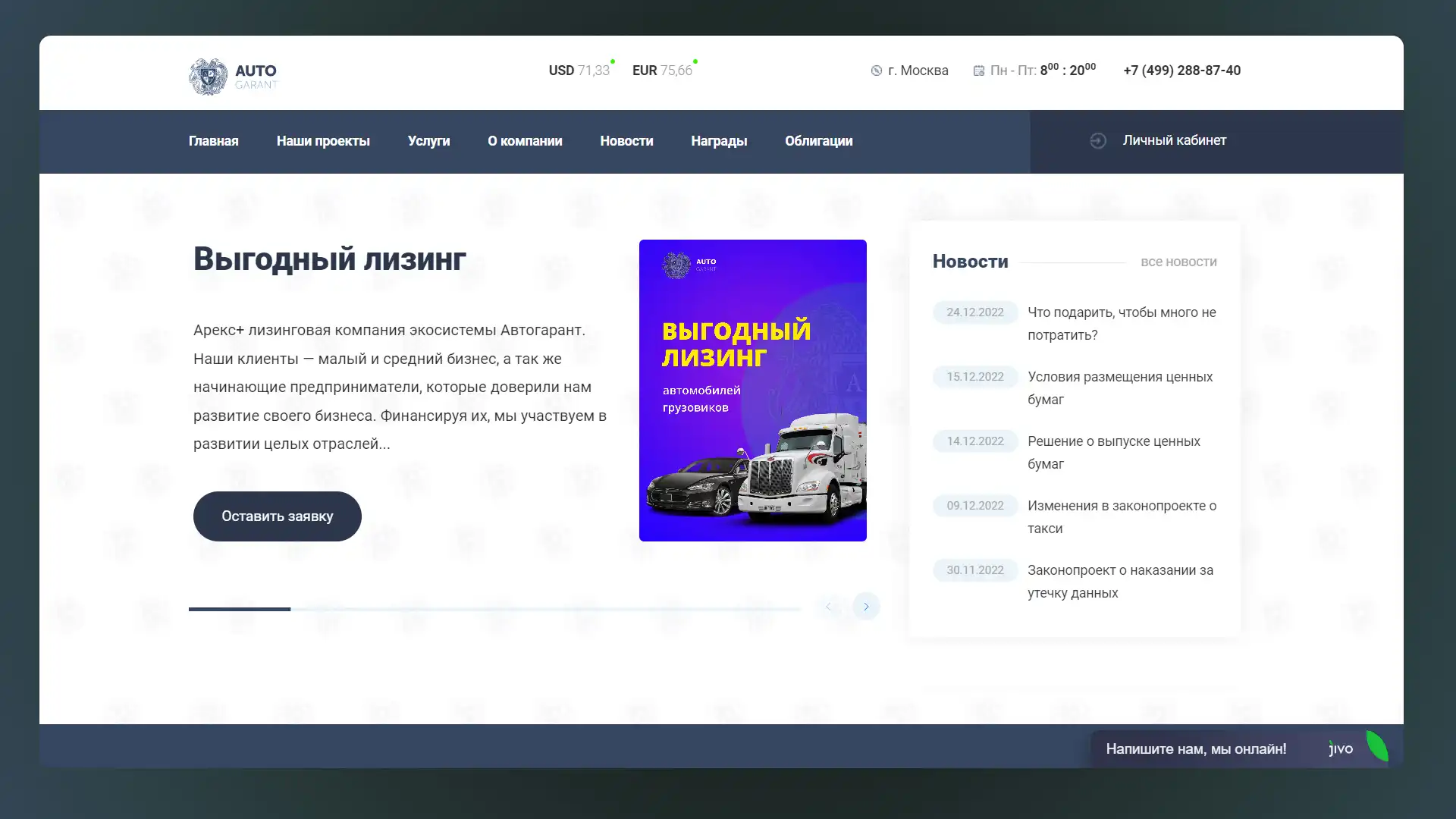
Task: Click the jivo logo in chat bar
Action: click(1341, 749)
